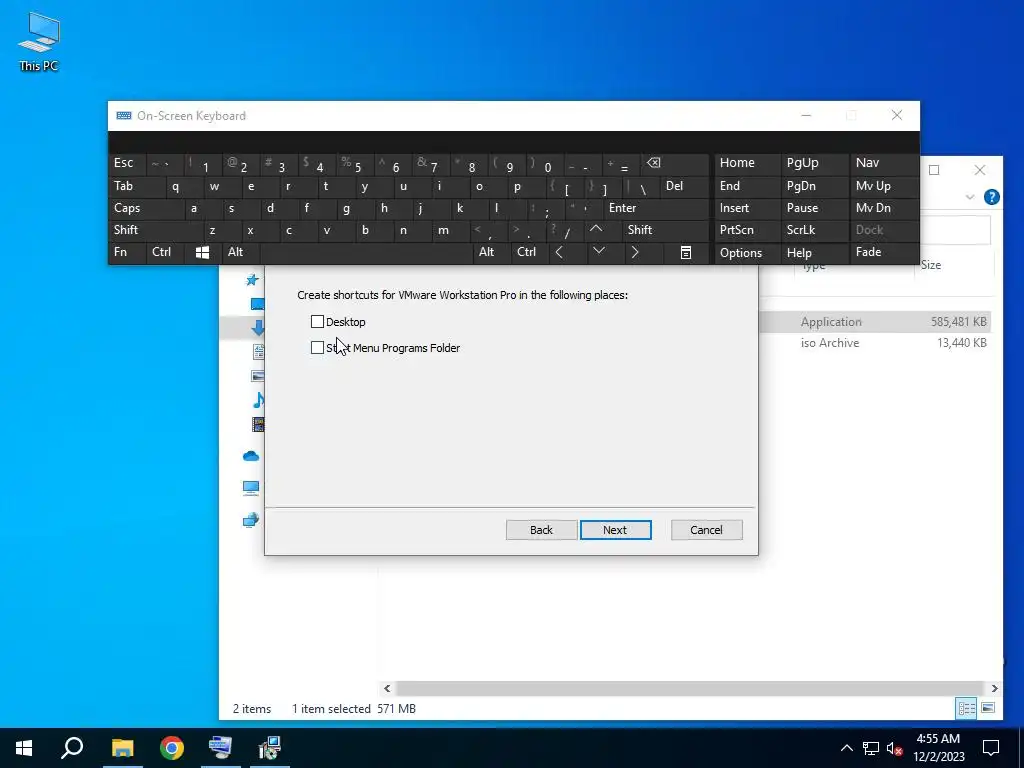Open taskbar Search
1024x768 pixels.
tap(72, 748)
